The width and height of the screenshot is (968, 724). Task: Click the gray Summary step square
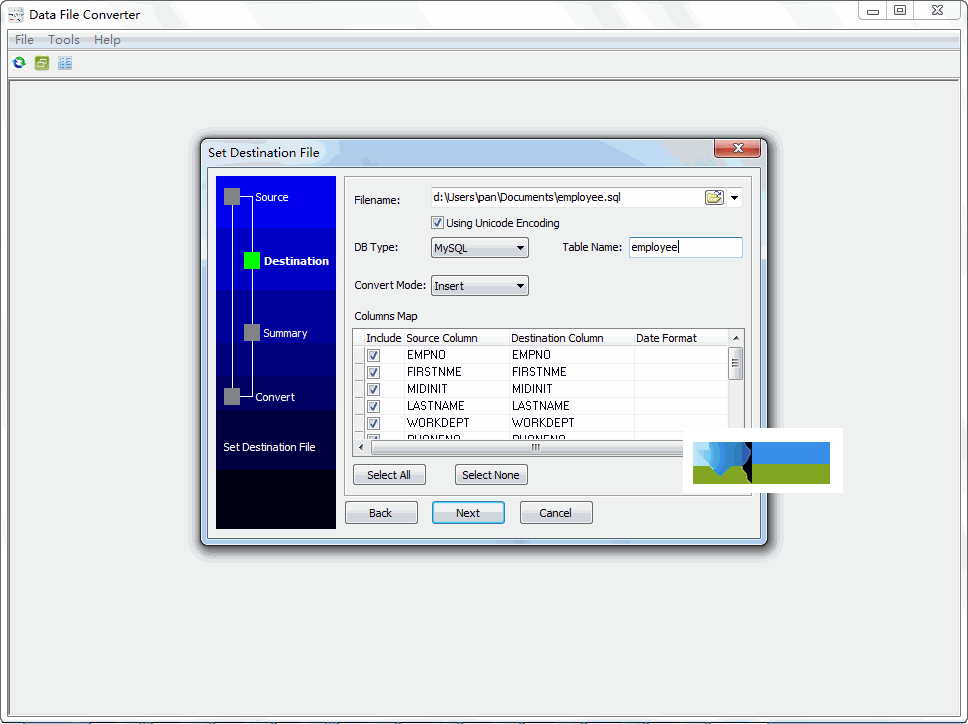[252, 333]
